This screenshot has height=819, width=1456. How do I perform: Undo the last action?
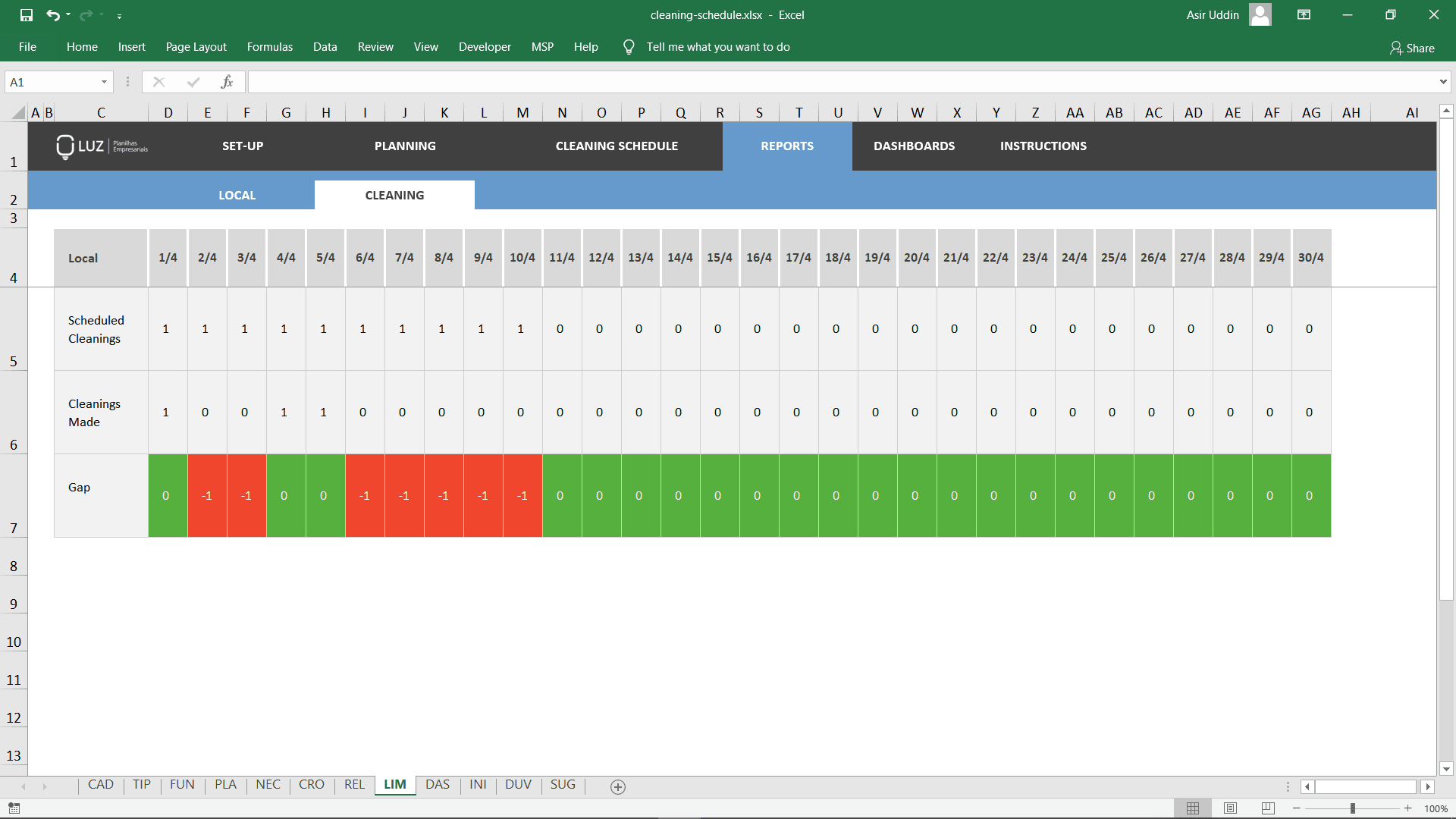click(x=53, y=14)
